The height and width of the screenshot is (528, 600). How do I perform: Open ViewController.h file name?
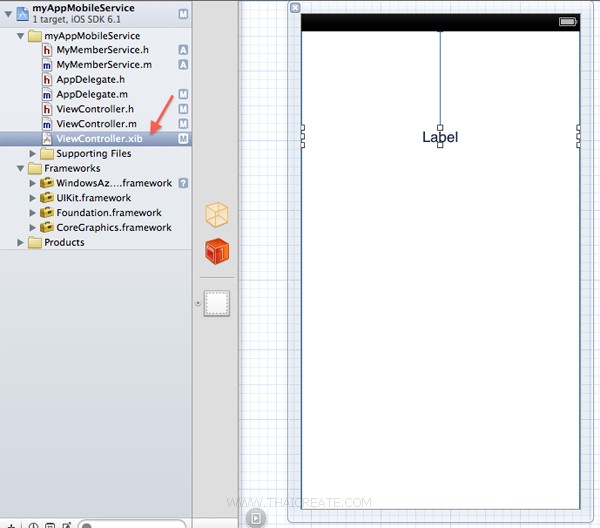[x=95, y=109]
